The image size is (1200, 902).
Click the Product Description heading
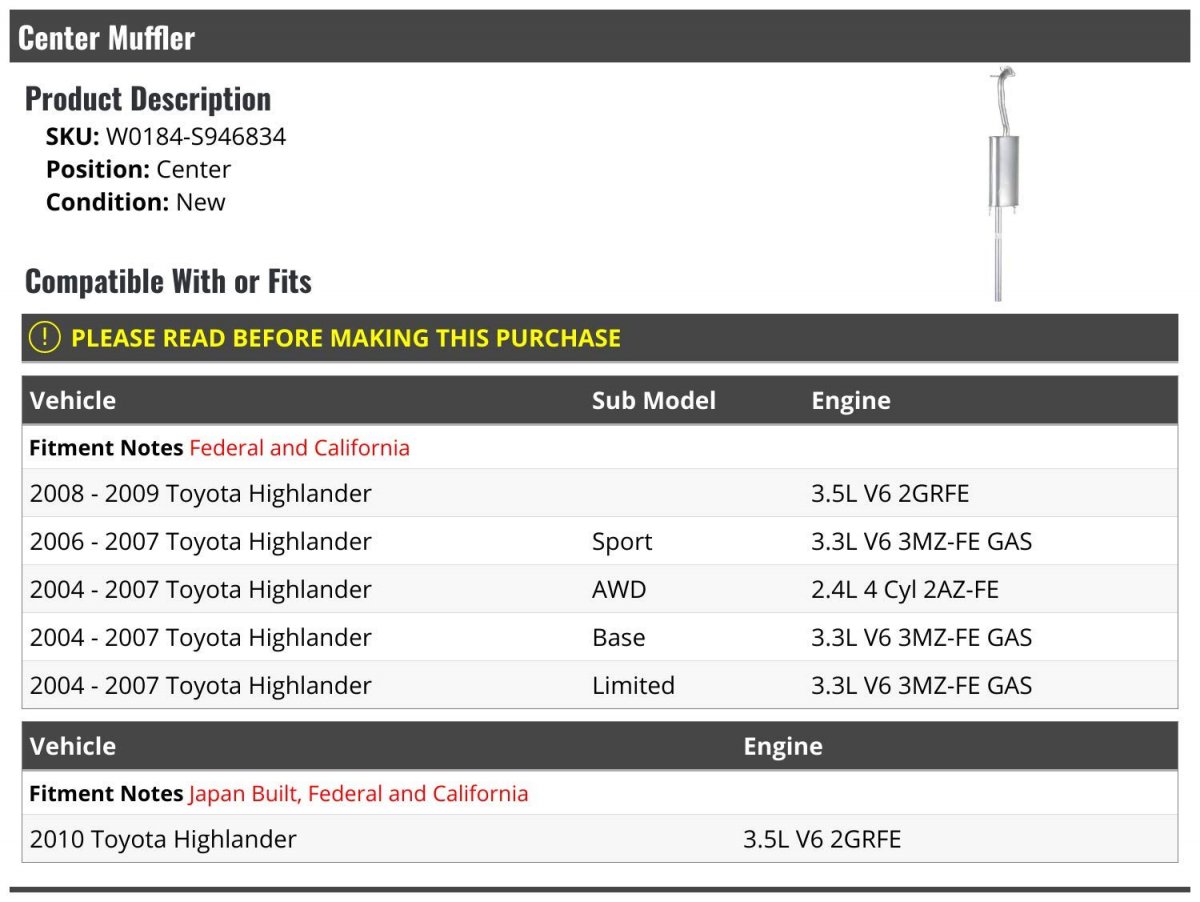point(148,99)
